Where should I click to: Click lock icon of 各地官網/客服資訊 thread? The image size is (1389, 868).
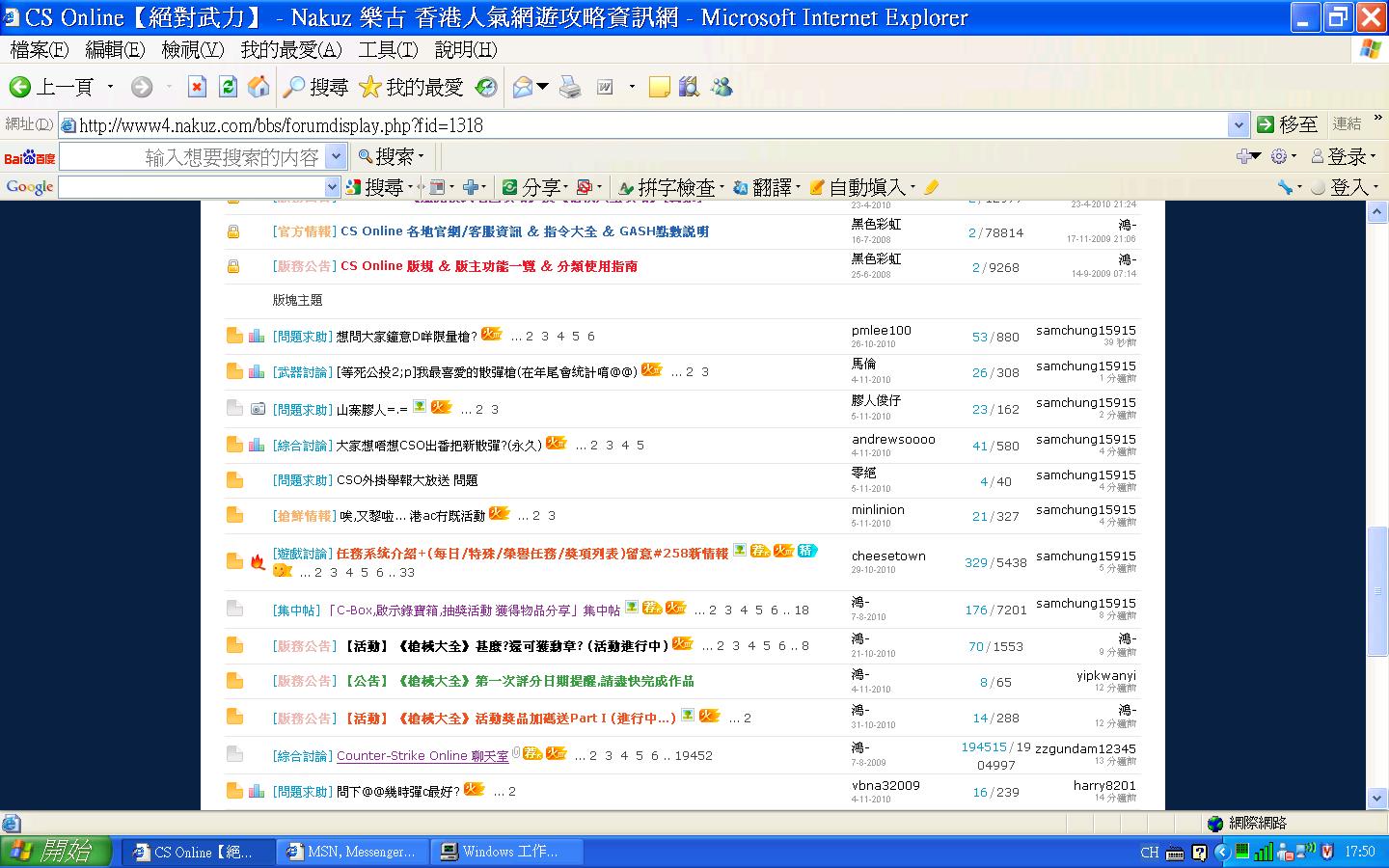(x=233, y=231)
